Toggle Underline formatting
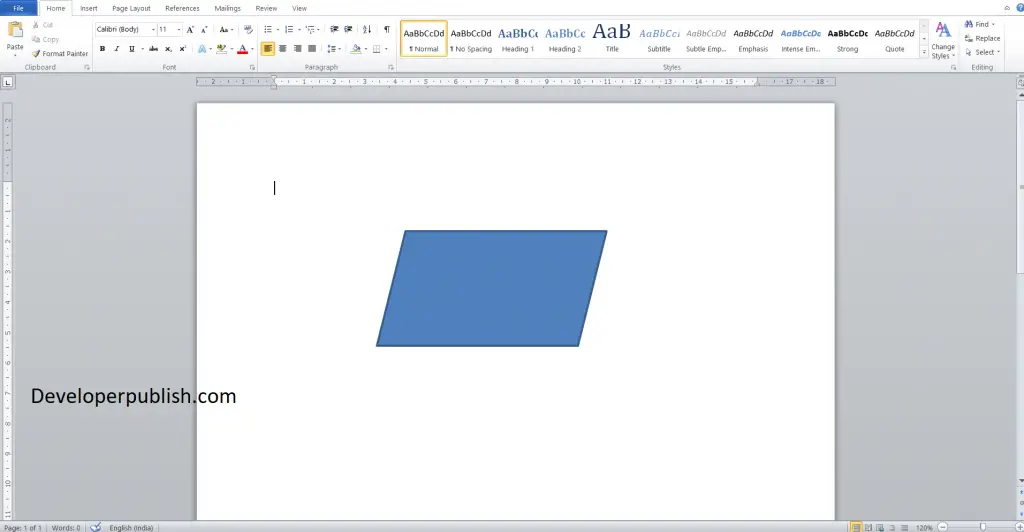 coord(131,49)
